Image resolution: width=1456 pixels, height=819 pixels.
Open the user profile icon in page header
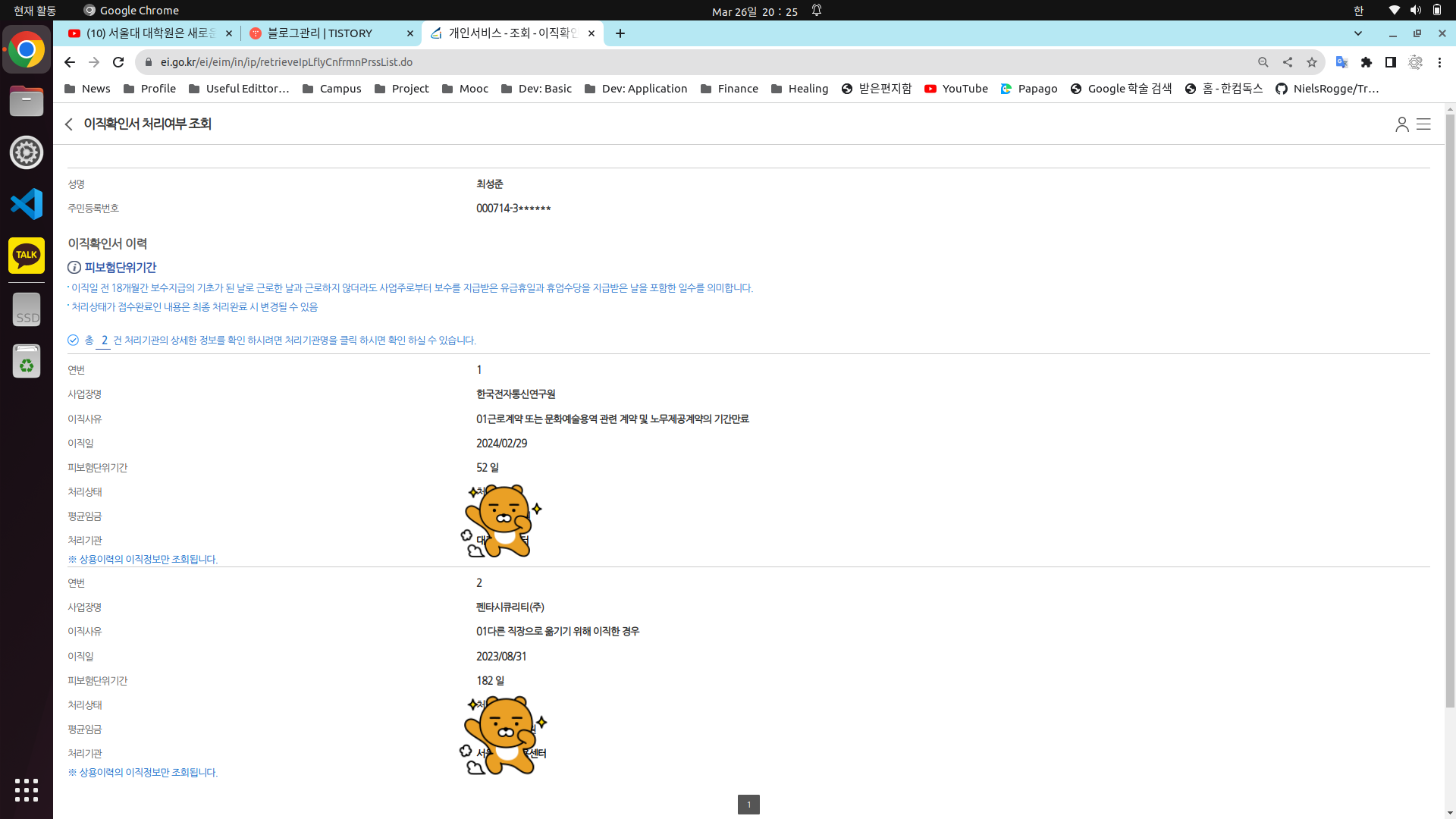pyautogui.click(x=1401, y=124)
